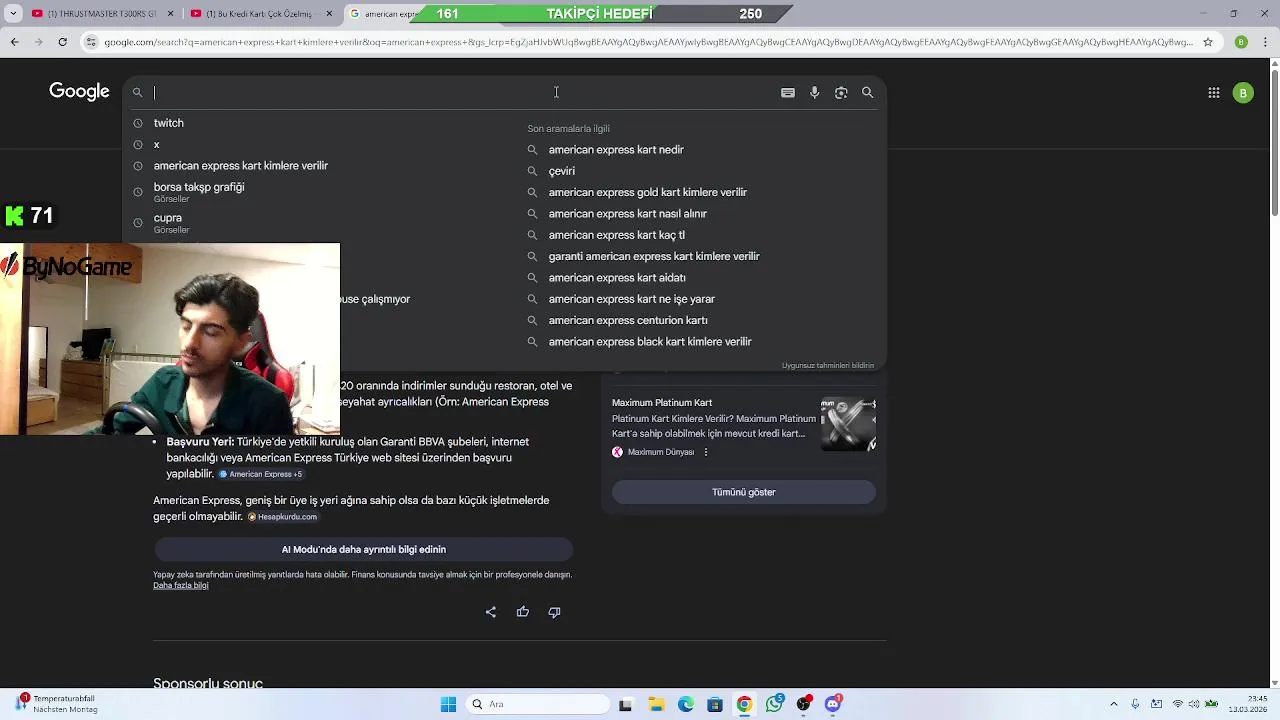The width and height of the screenshot is (1280, 720).
Task: Click the Maximum Platinum Kart thumbnail image
Action: click(x=848, y=424)
